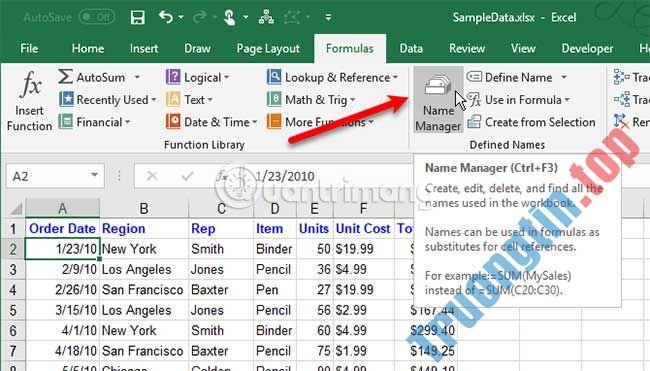Click the Rep cell Baxter in row 4
Image resolution: width=650 pixels, height=371 pixels.
pos(221,290)
